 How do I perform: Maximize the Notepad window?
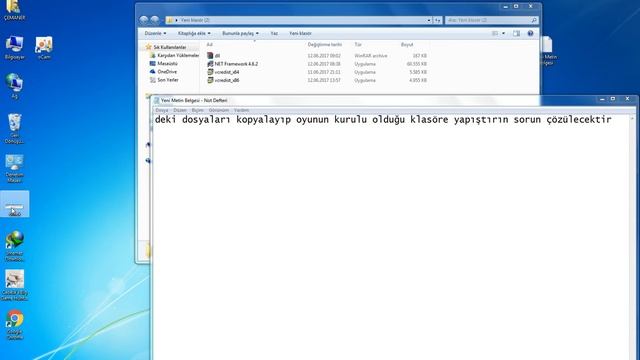613,99
